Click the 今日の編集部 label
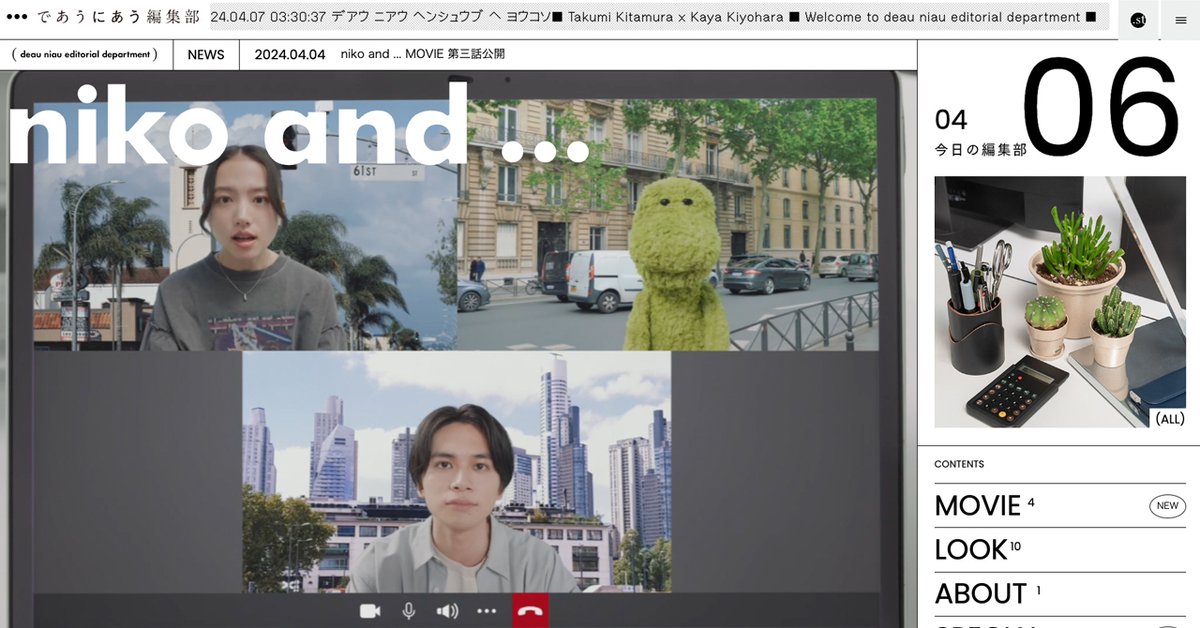 (980, 150)
